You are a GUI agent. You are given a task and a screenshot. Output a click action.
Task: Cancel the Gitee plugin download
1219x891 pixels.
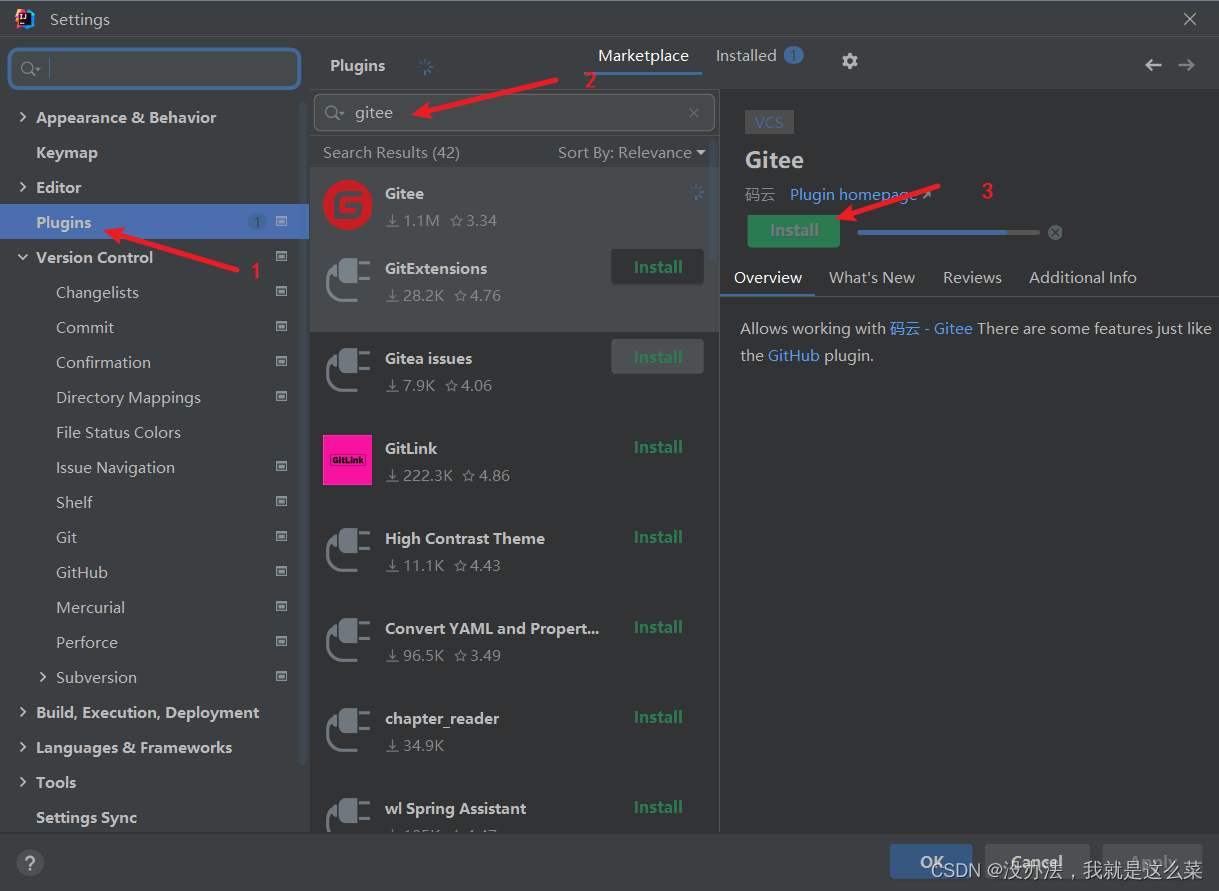(1055, 232)
